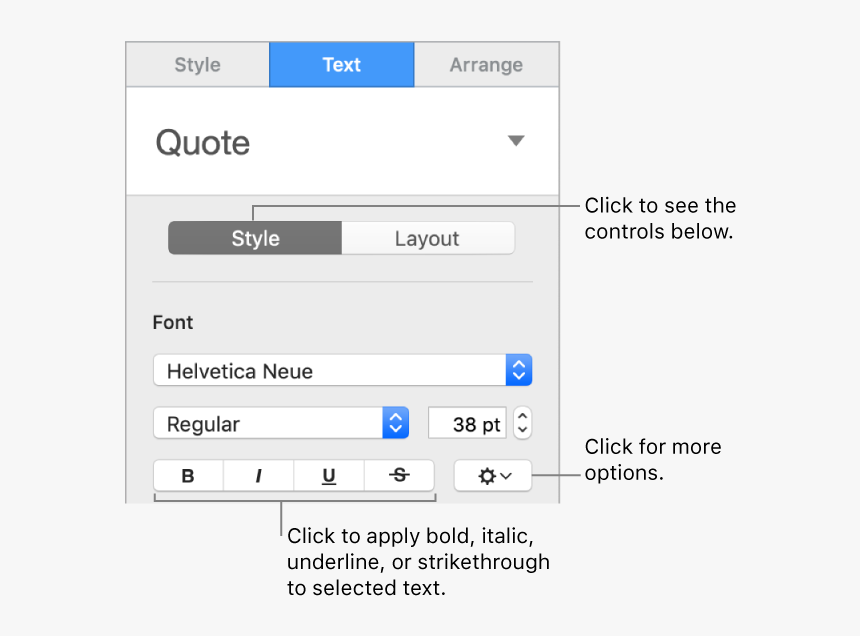Open the gear advanced options menu
The height and width of the screenshot is (636, 860).
click(x=493, y=476)
